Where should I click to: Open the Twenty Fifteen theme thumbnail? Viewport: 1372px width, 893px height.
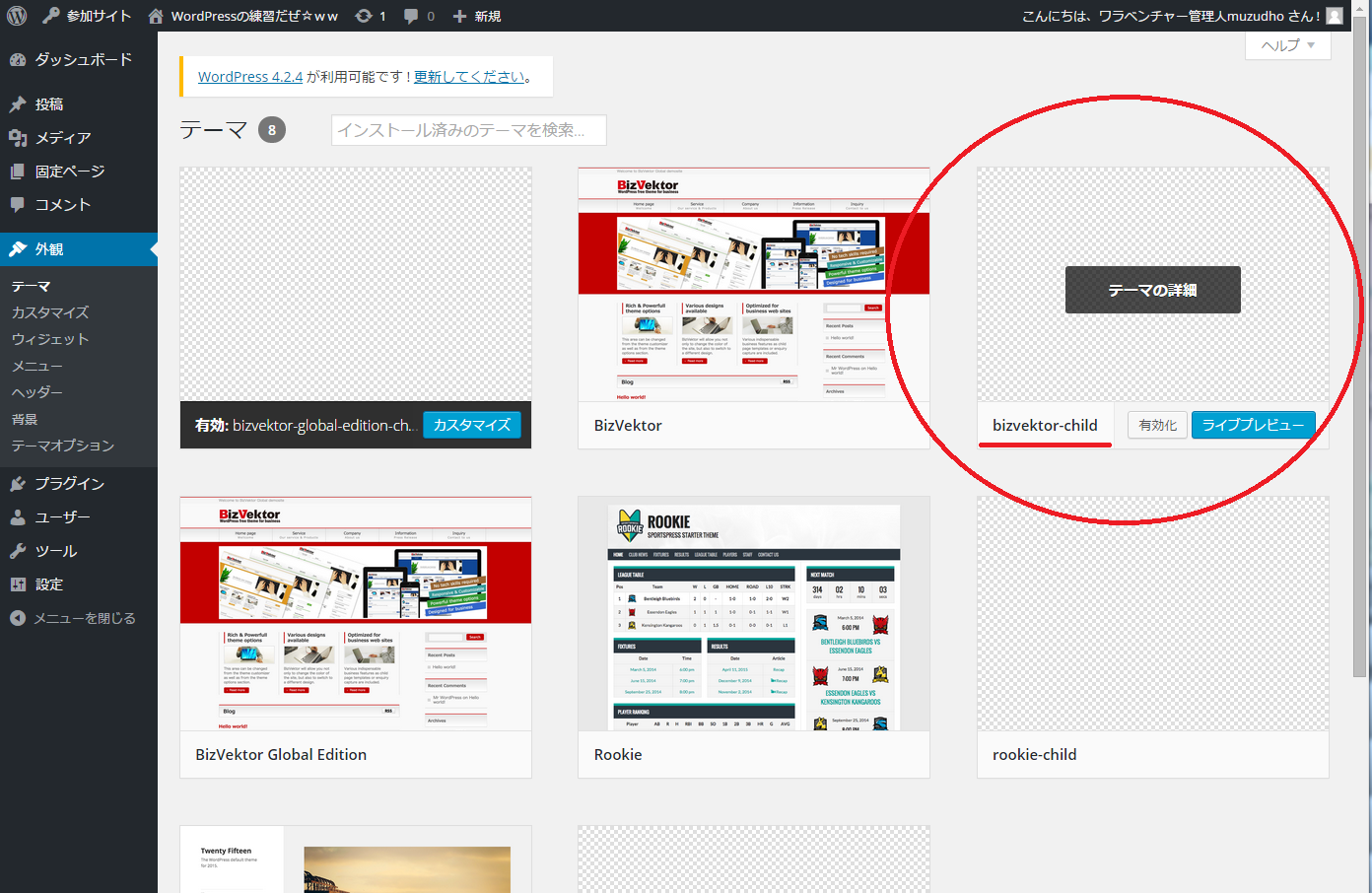click(356, 859)
